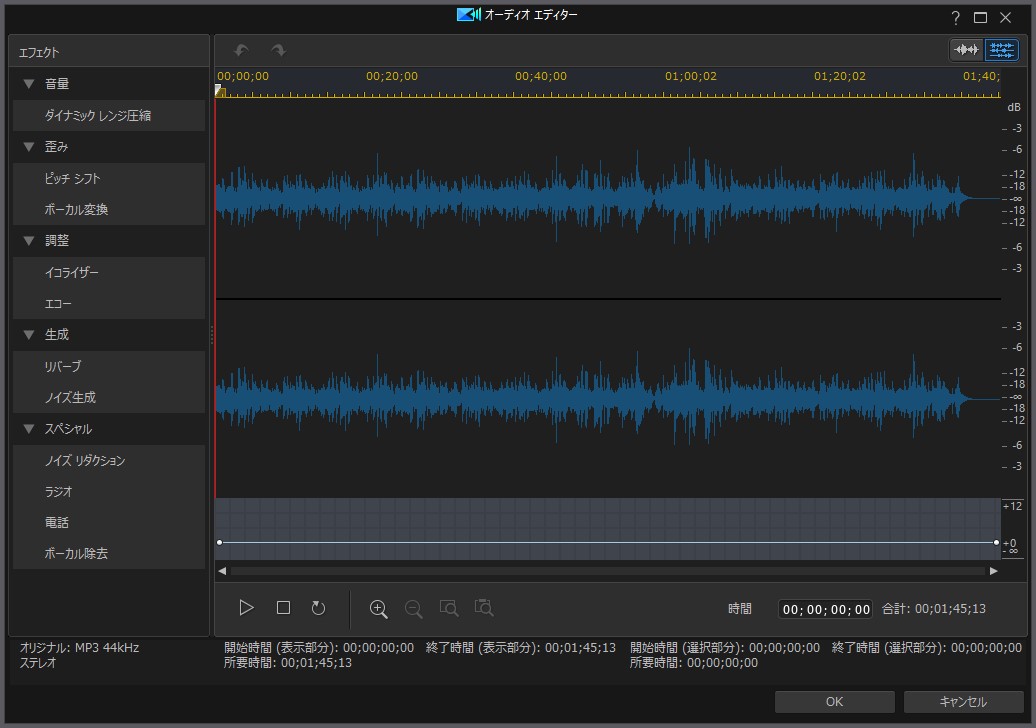Stop playback with the square stop icon
1036x728 pixels.
(283, 608)
